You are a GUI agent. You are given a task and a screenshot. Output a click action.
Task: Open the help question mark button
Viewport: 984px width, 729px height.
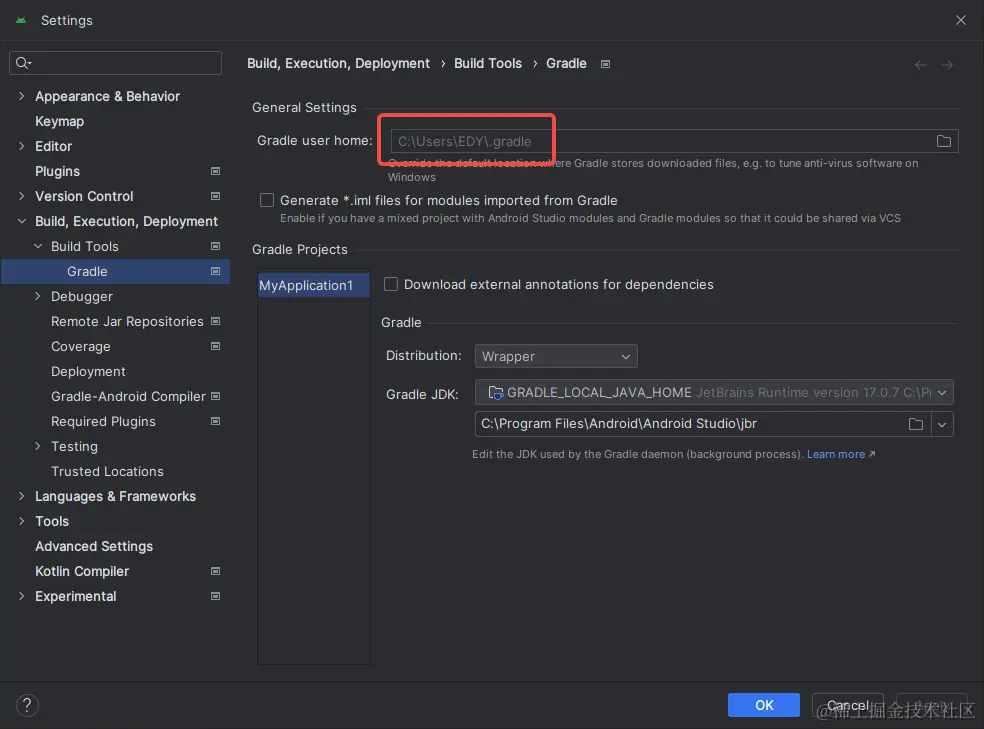click(x=27, y=705)
